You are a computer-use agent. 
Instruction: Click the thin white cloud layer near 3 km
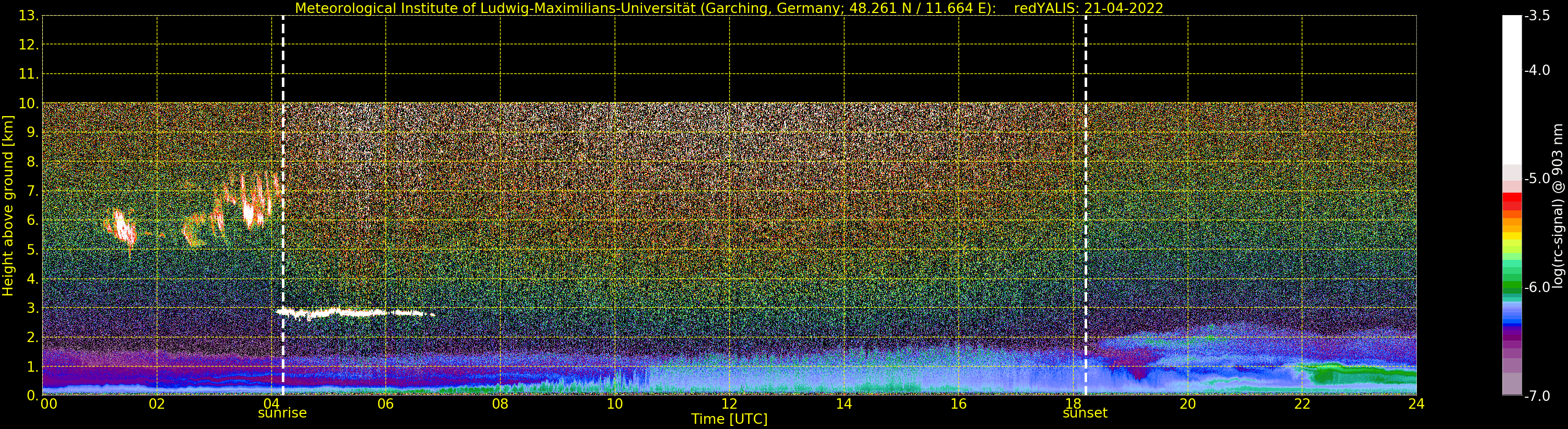(356, 313)
